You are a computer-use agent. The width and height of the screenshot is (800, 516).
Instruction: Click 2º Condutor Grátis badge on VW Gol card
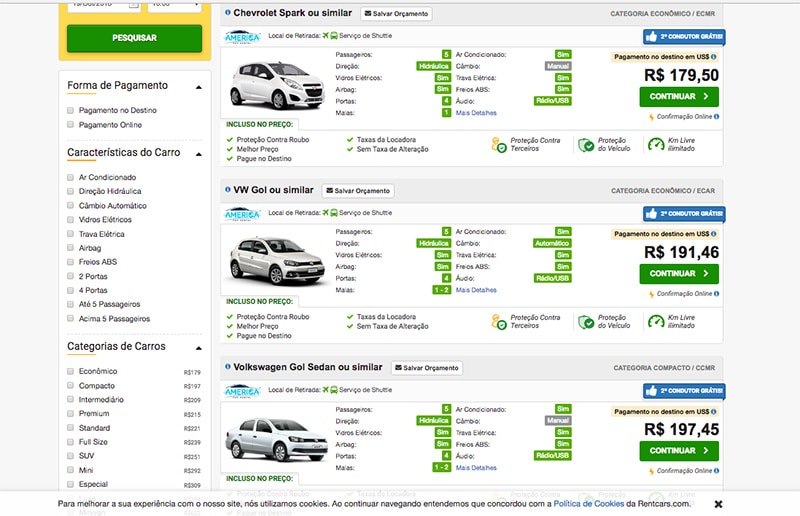pos(684,214)
